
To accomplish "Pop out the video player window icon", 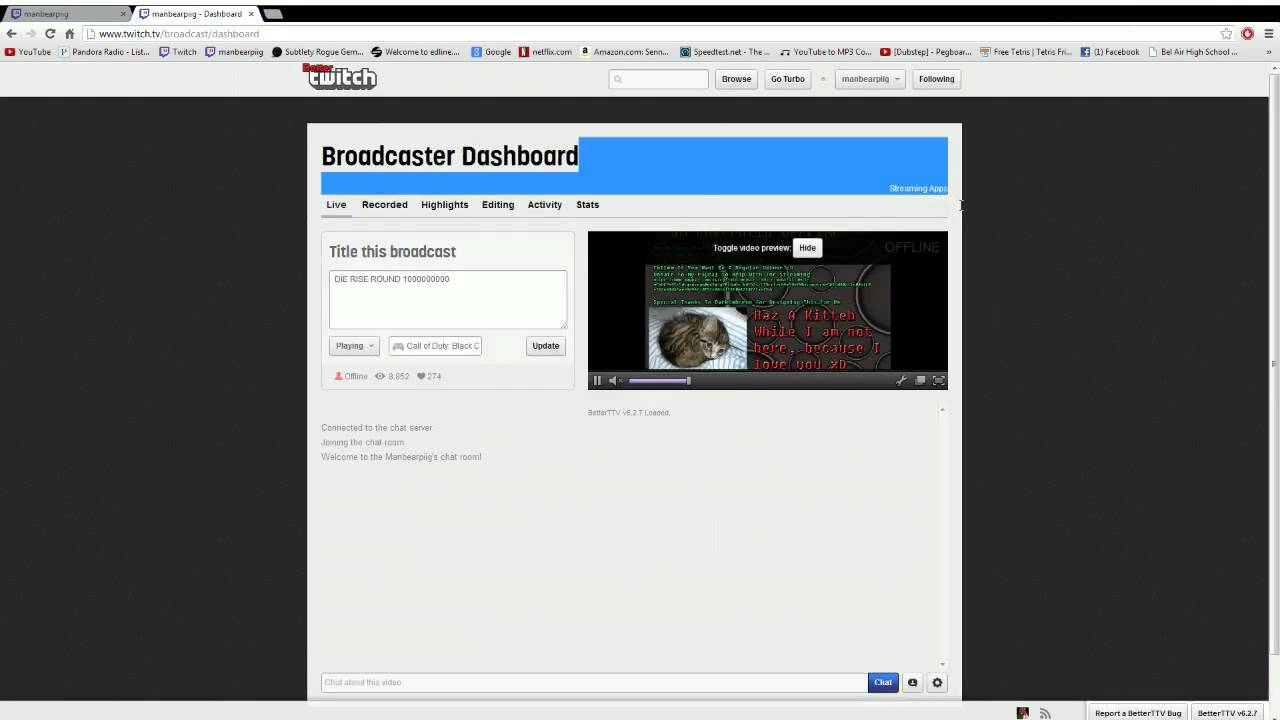I will tap(920, 380).
